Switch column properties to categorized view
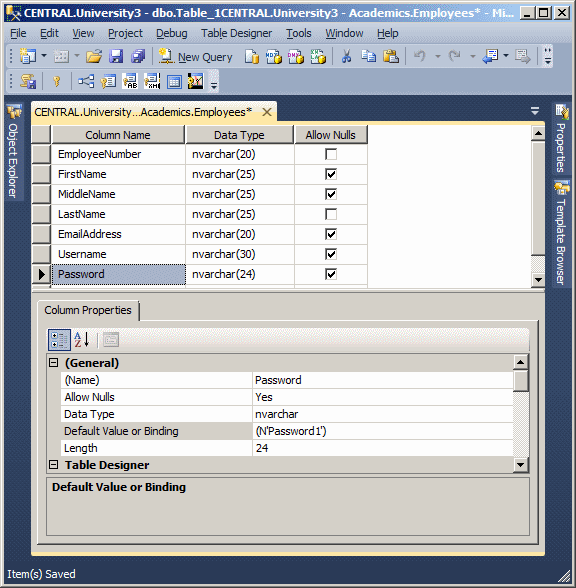 (x=59, y=340)
